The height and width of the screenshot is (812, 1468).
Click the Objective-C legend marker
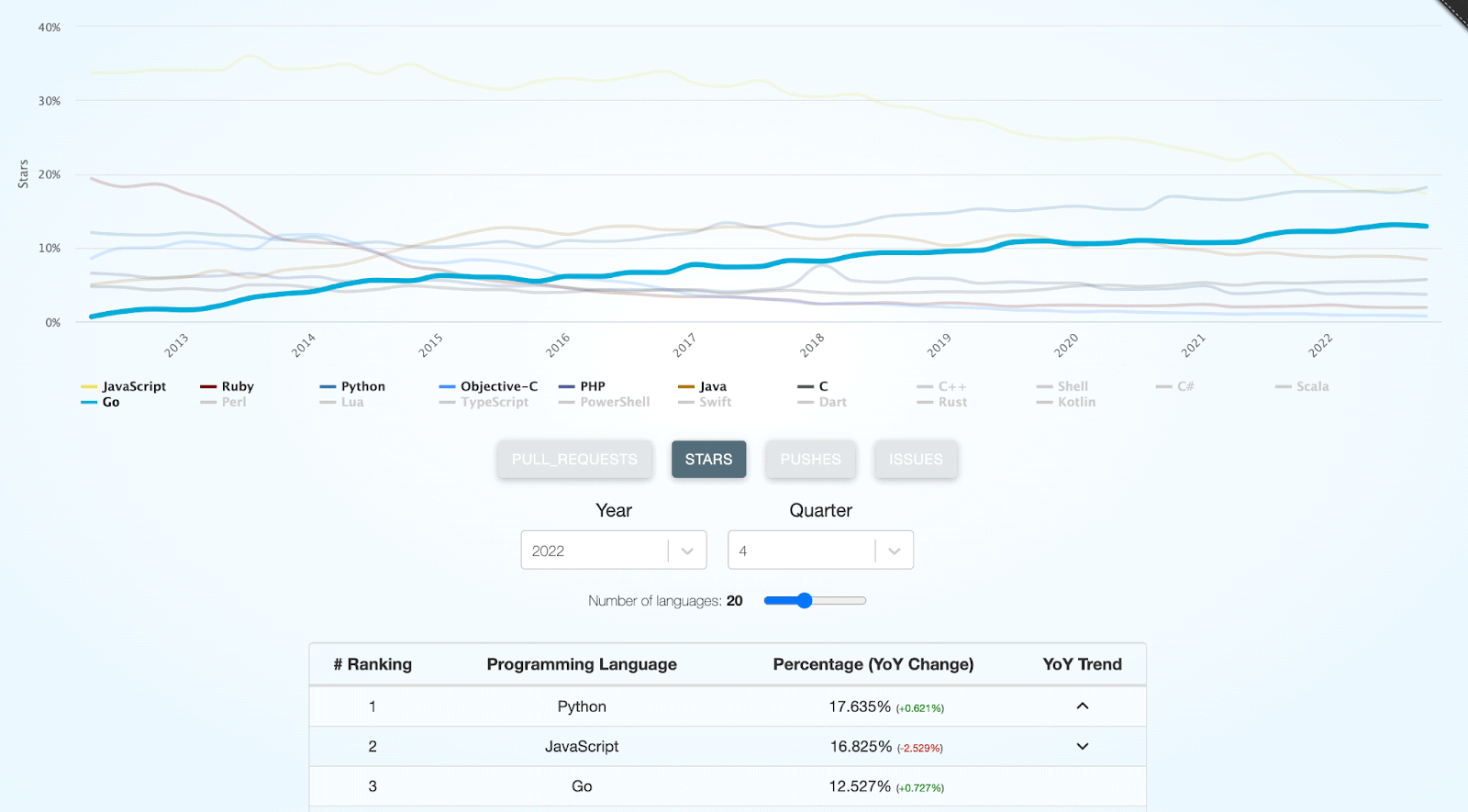[x=447, y=386]
